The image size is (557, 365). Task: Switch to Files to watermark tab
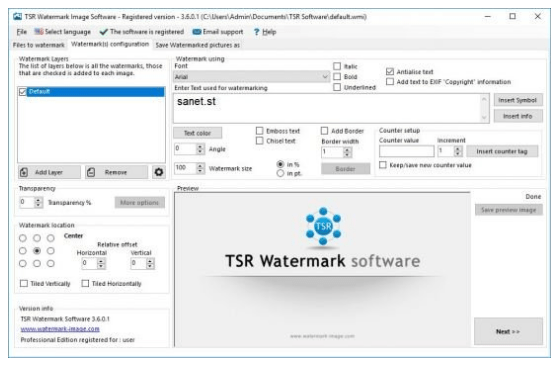(x=39, y=45)
